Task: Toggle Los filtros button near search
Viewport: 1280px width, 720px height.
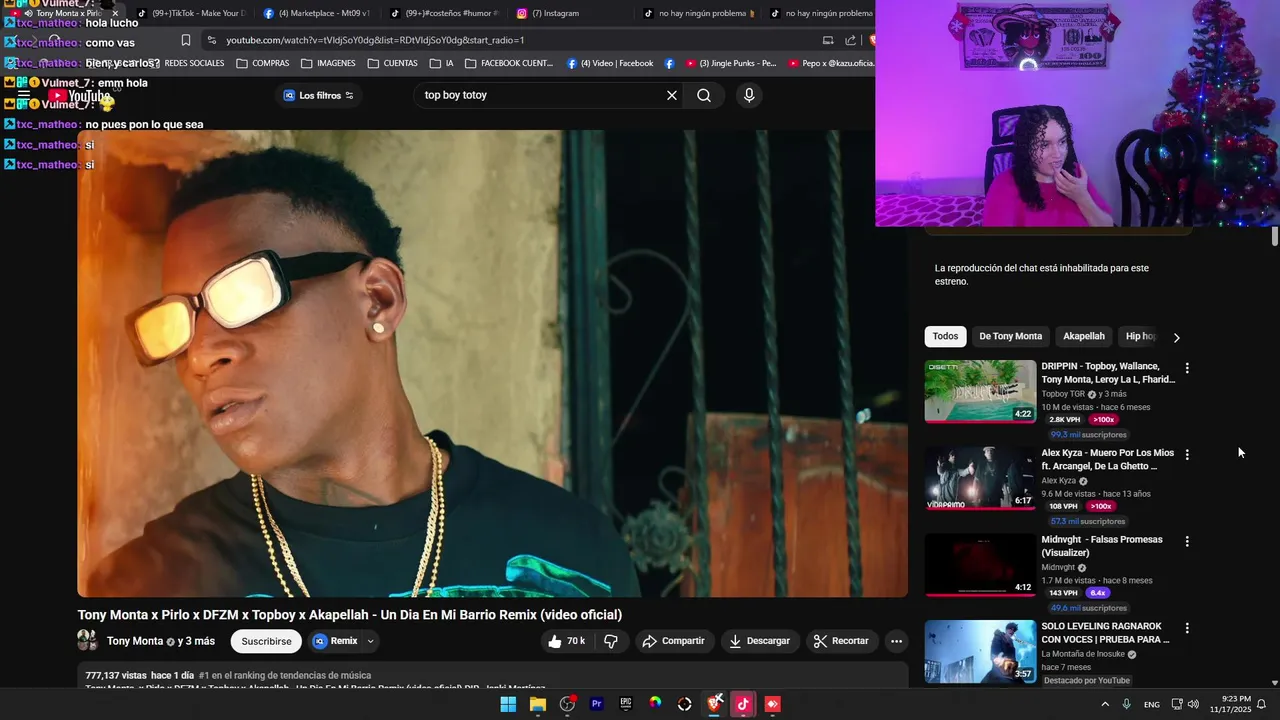Action: tap(318, 95)
